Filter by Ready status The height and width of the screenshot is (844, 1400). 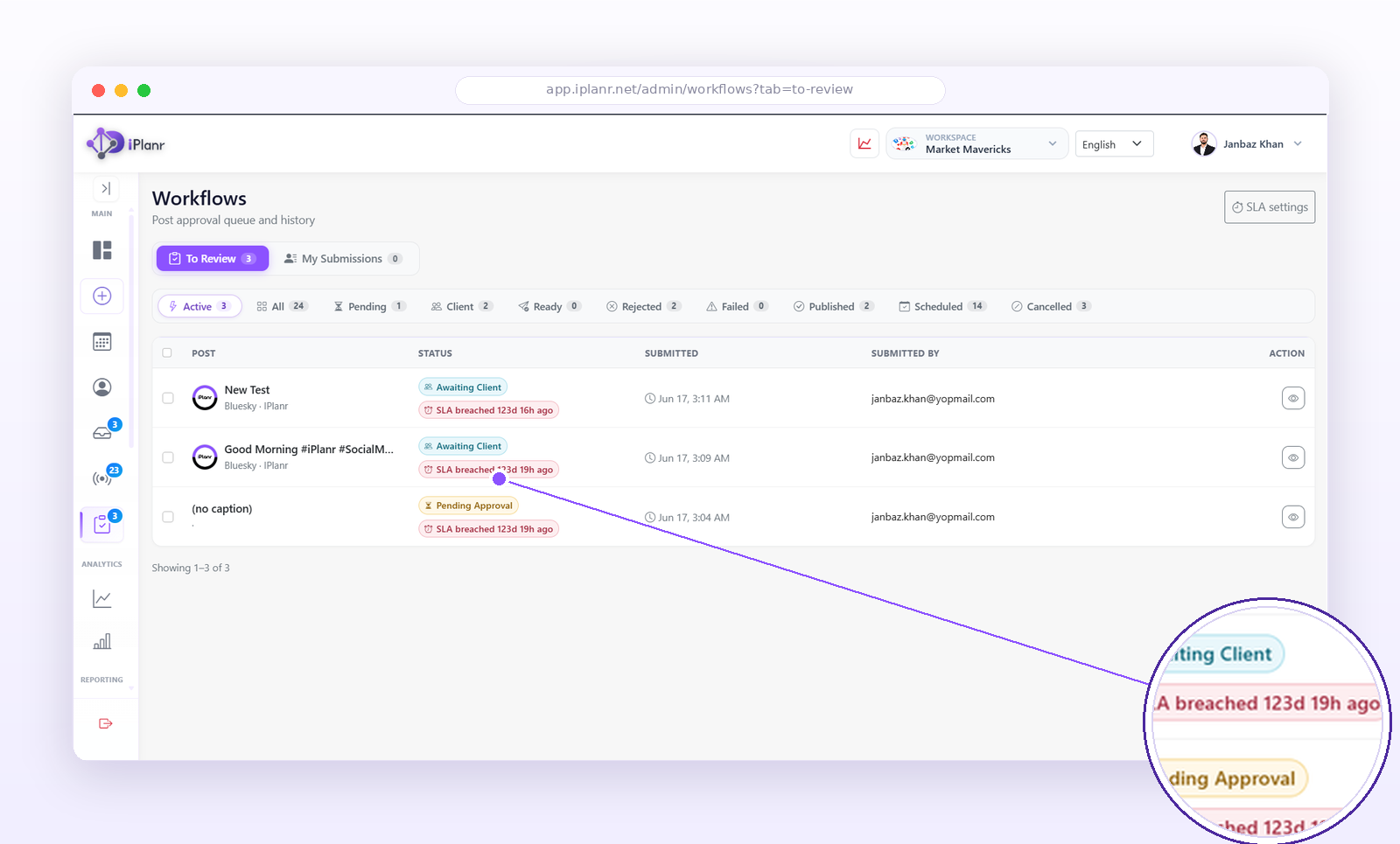tap(549, 306)
